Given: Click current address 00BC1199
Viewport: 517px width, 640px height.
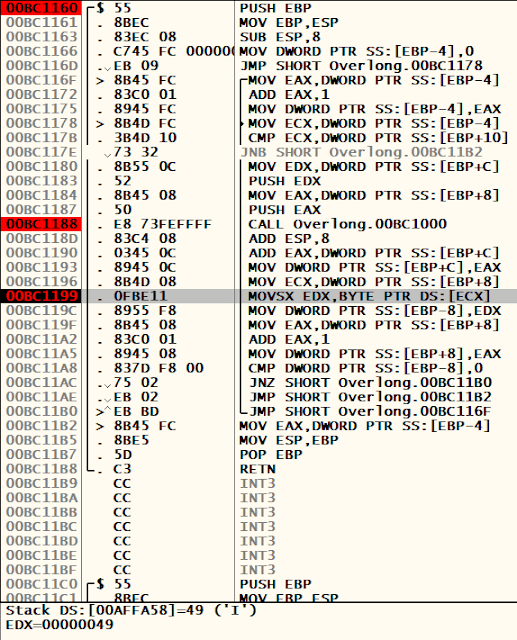Looking at the screenshot, I should pos(41,296).
